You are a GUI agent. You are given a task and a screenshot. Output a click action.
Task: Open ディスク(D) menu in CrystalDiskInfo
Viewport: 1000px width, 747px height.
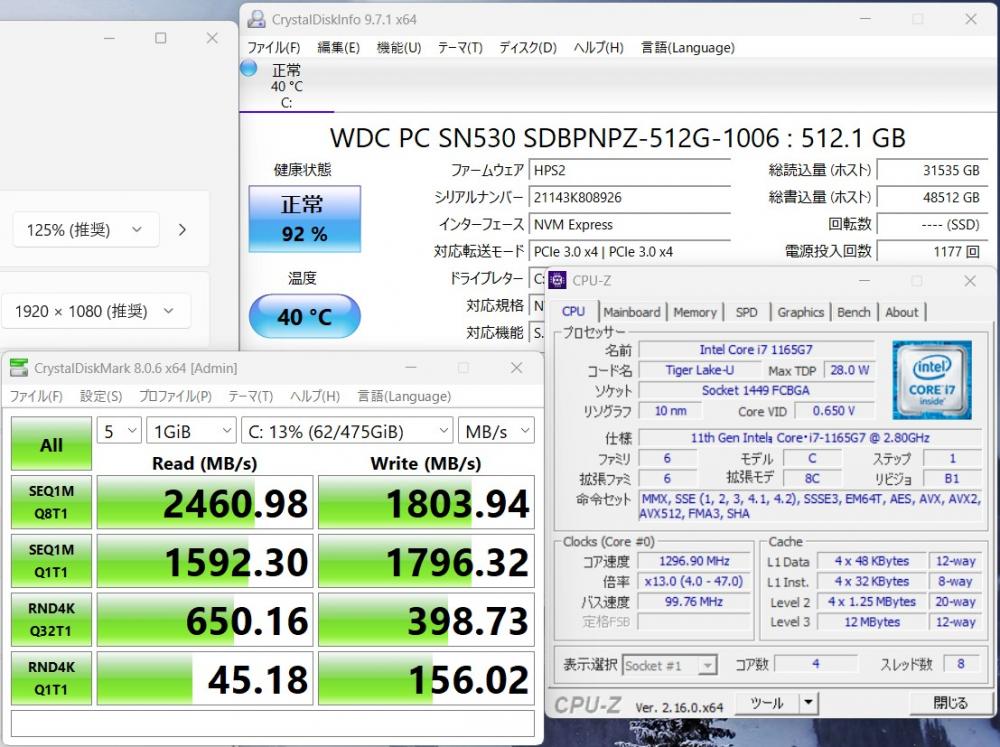click(x=527, y=48)
